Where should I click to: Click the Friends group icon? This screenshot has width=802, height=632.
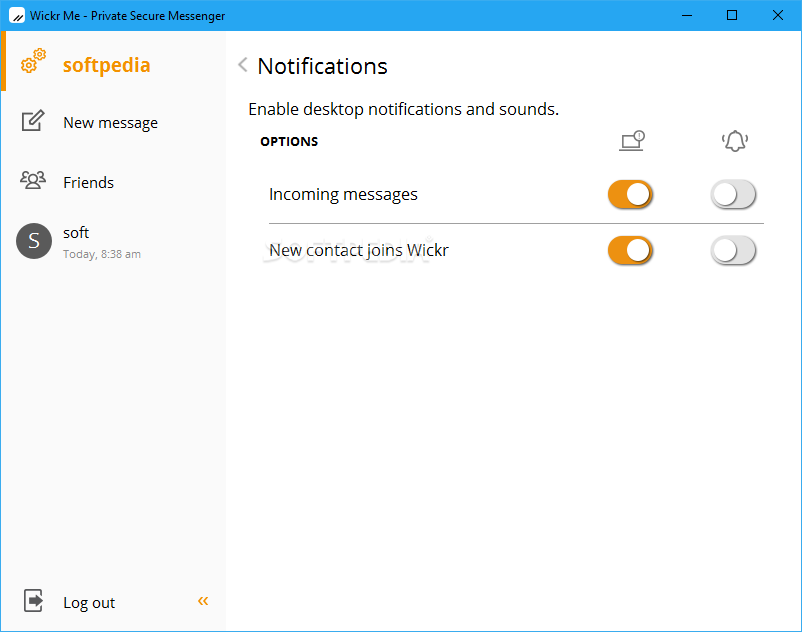tap(33, 180)
